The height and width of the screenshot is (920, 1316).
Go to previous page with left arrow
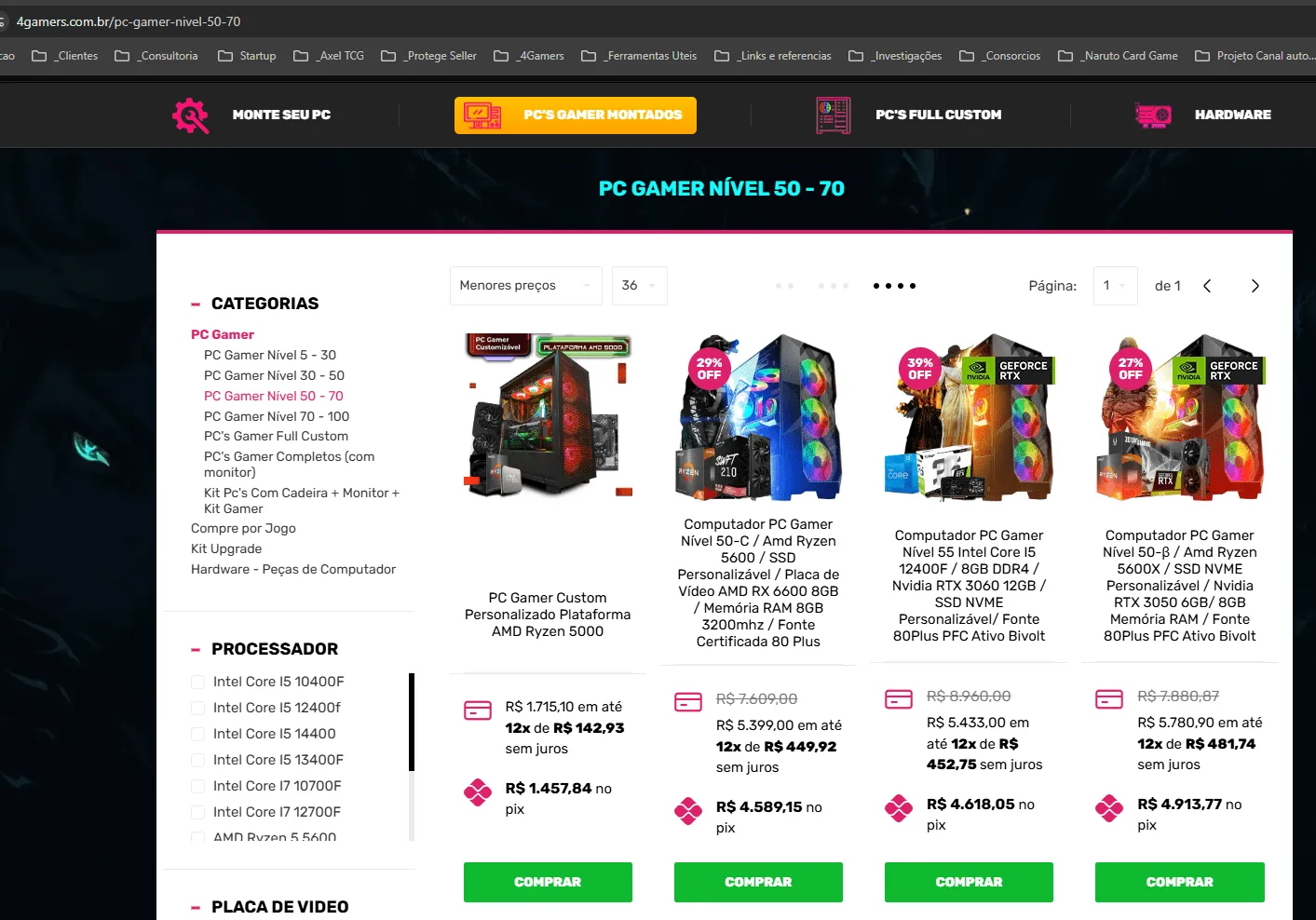(1207, 286)
